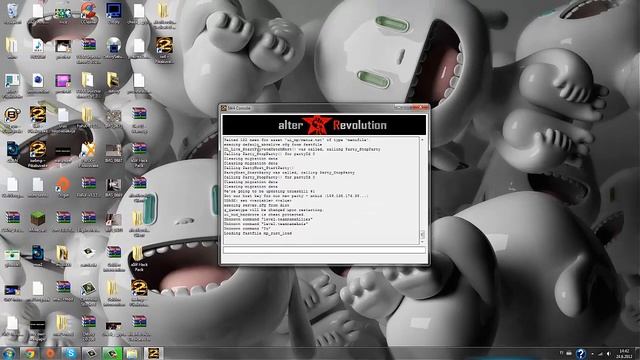Select the IMG_0987 image thumbnail on desktop
The width and height of the screenshot is (640, 360).
pyautogui.click(x=113, y=151)
